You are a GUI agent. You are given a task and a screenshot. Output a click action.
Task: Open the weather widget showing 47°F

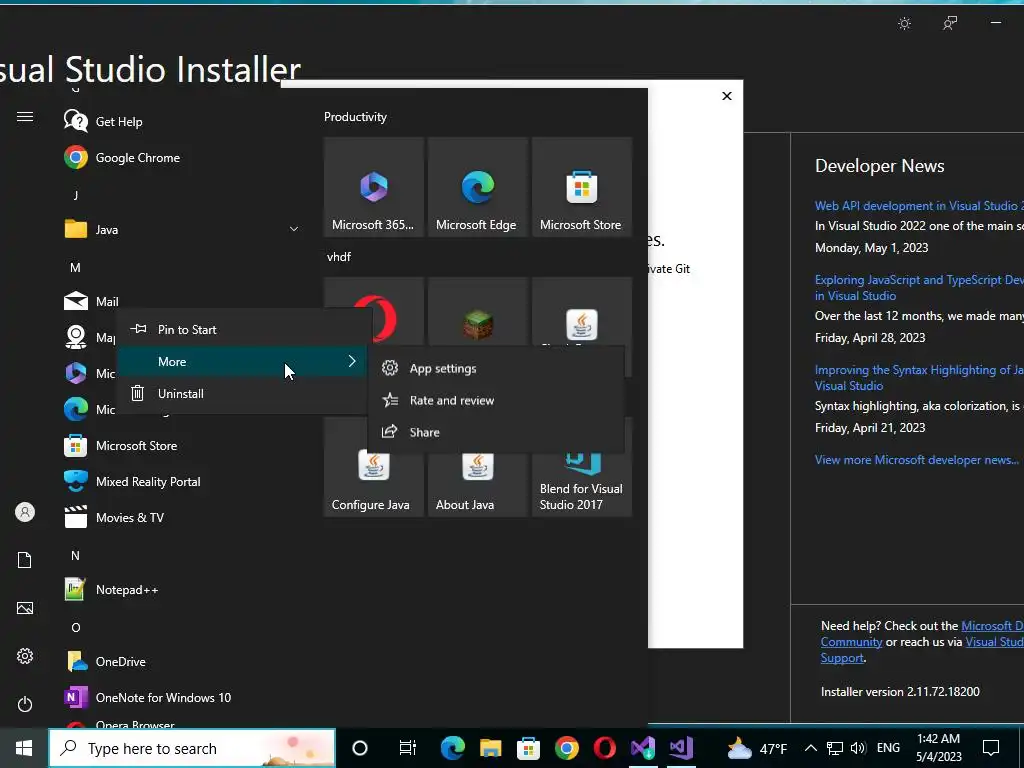(758, 748)
